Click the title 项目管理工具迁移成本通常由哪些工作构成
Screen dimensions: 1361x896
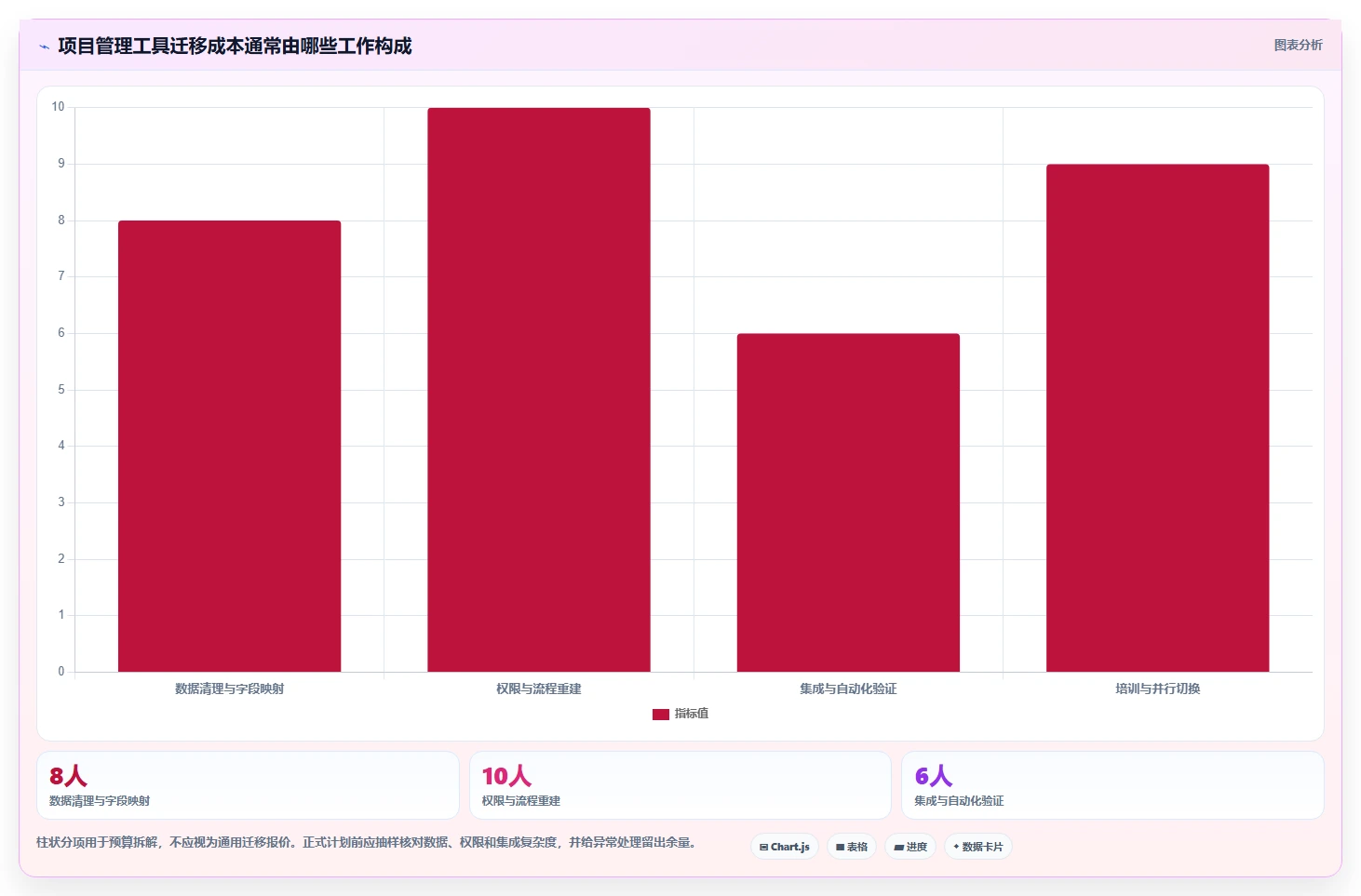point(235,46)
